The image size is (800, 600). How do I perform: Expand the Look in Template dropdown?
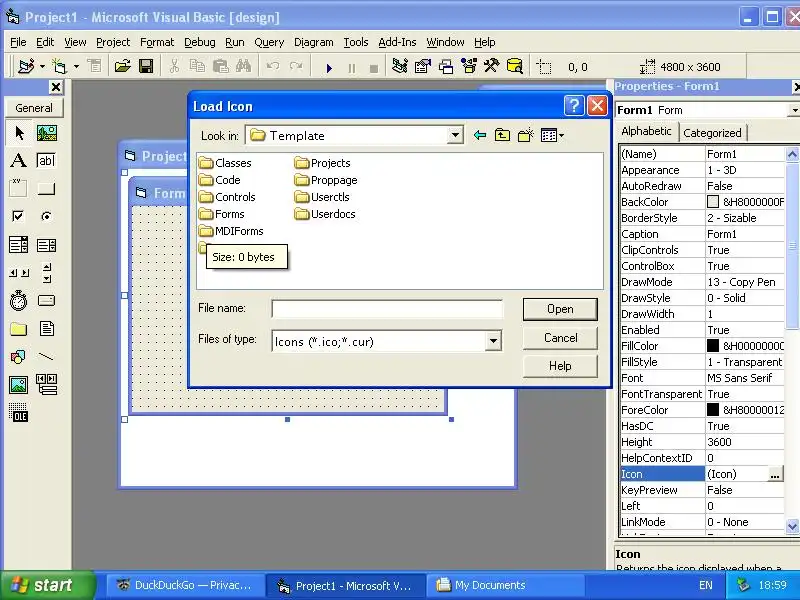(x=455, y=136)
